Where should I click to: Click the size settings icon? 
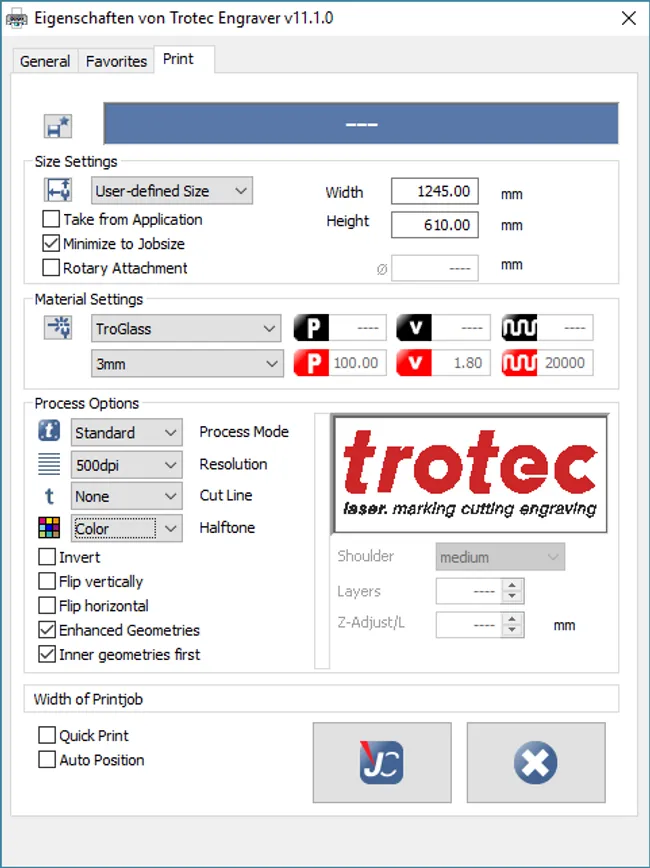[x=58, y=190]
